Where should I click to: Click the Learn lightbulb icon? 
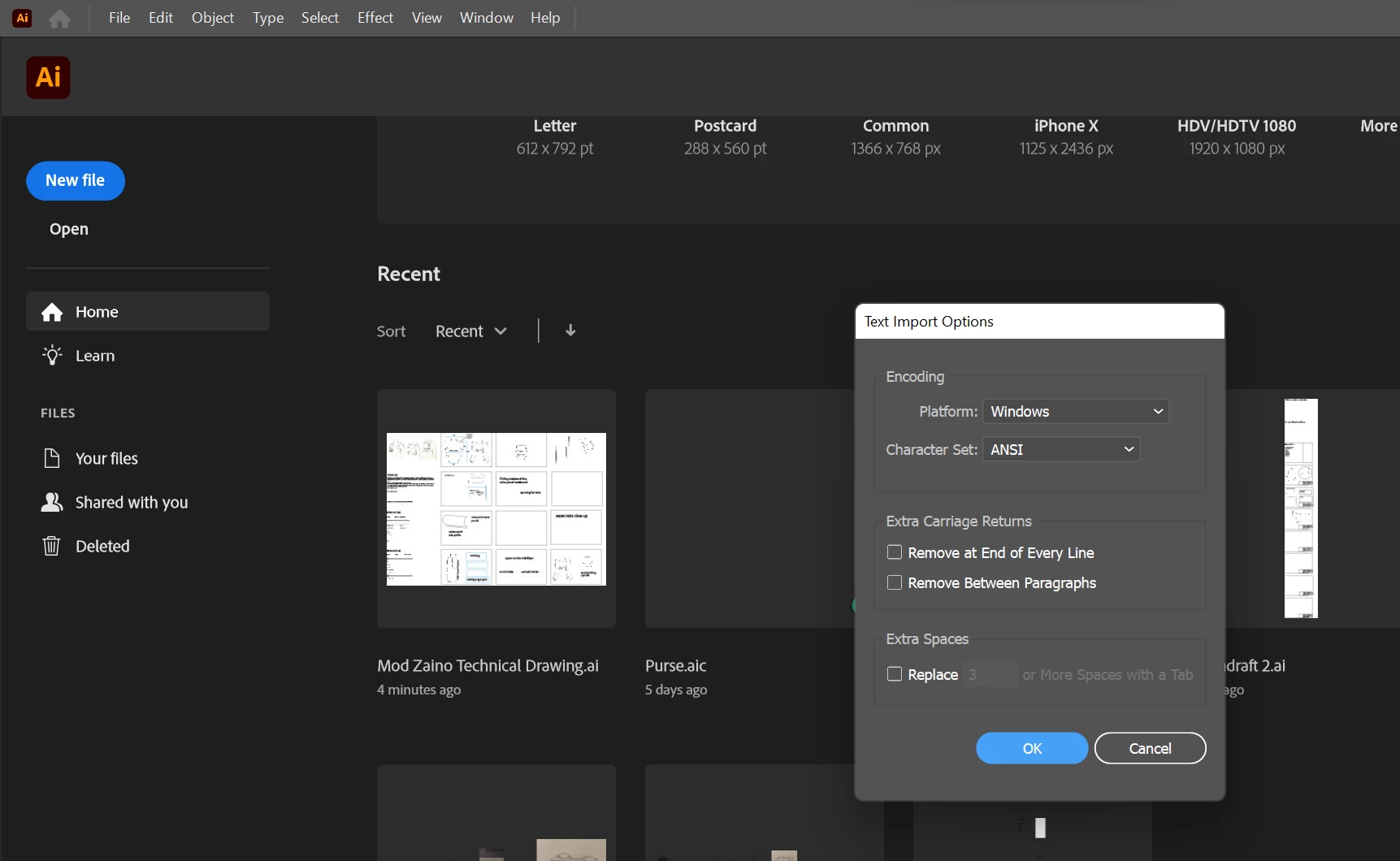coord(52,355)
